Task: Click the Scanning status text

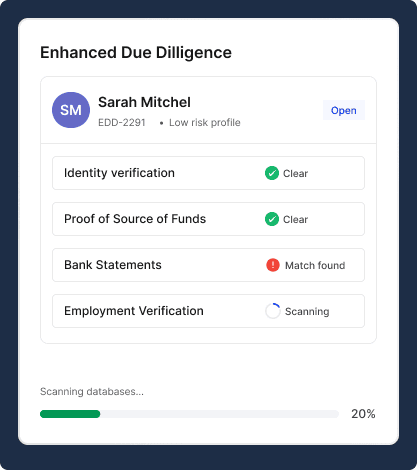Action: [x=307, y=311]
